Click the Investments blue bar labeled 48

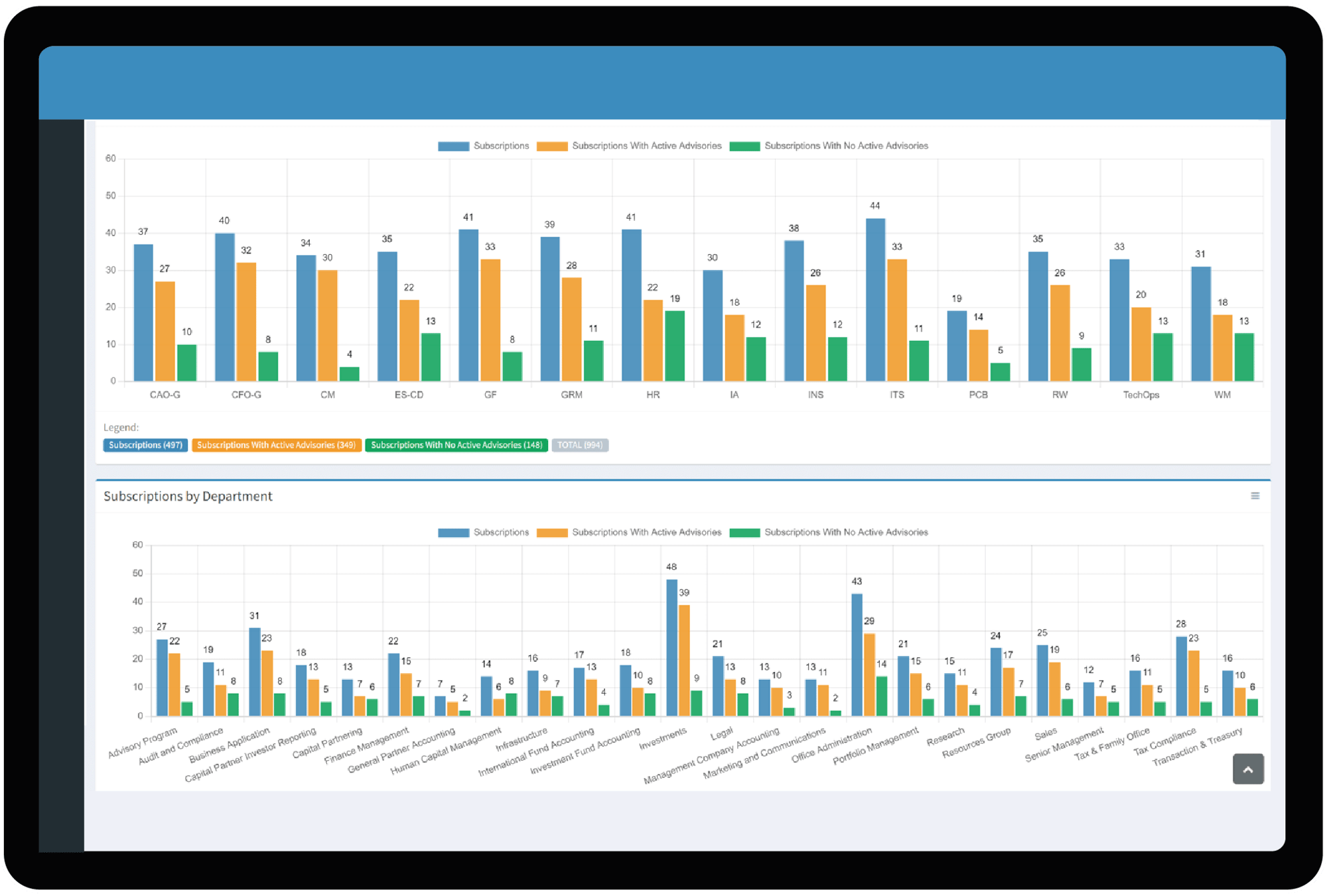(x=671, y=648)
